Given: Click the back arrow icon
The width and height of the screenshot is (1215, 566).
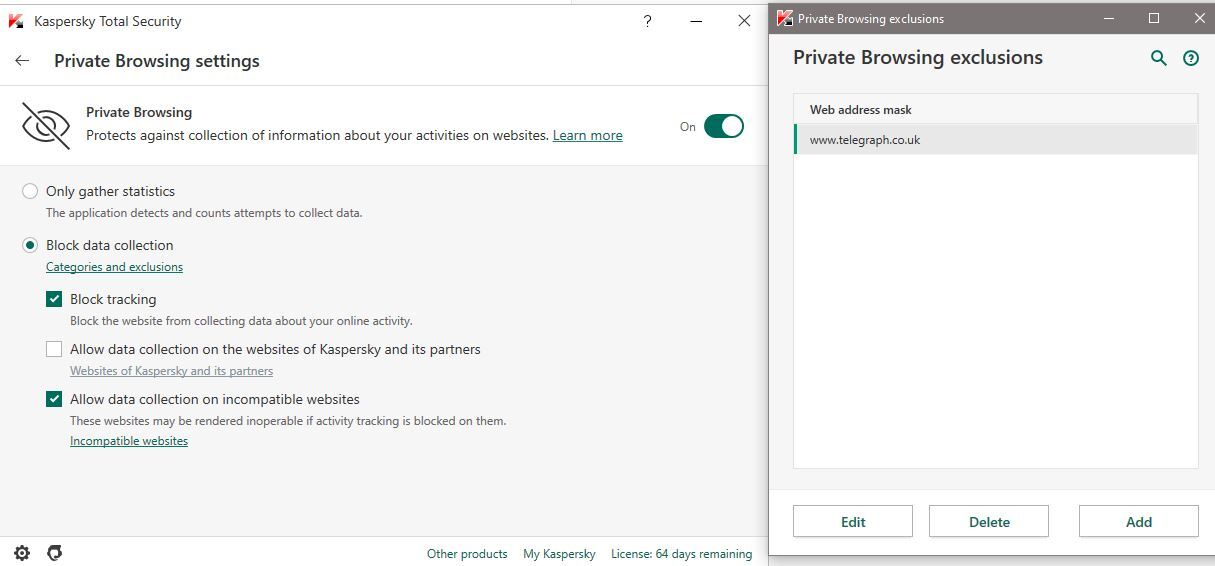Looking at the screenshot, I should [x=22, y=61].
